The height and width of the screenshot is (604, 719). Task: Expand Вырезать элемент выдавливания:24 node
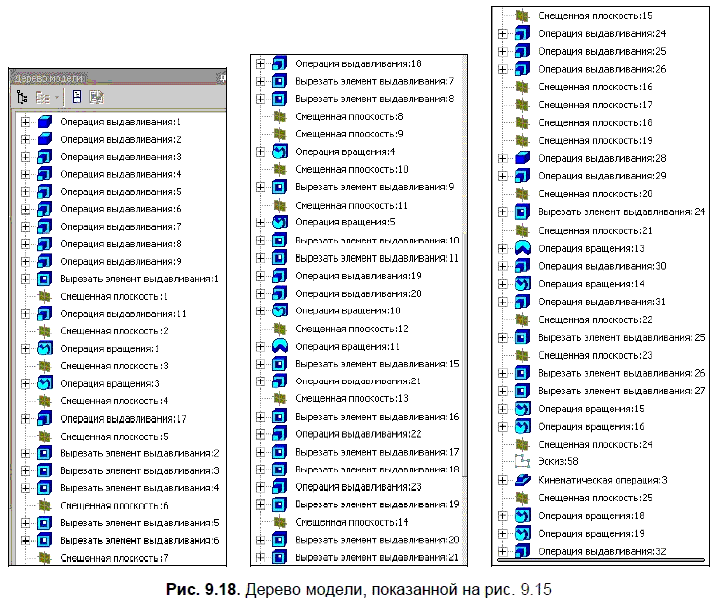click(503, 212)
